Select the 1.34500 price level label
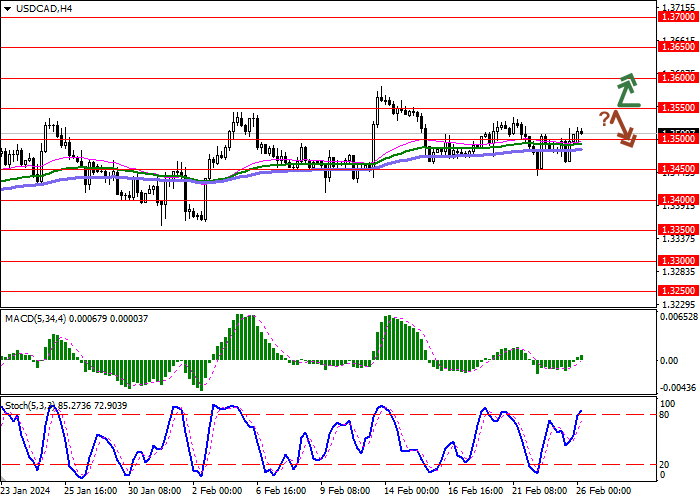700x500 pixels. [x=679, y=169]
